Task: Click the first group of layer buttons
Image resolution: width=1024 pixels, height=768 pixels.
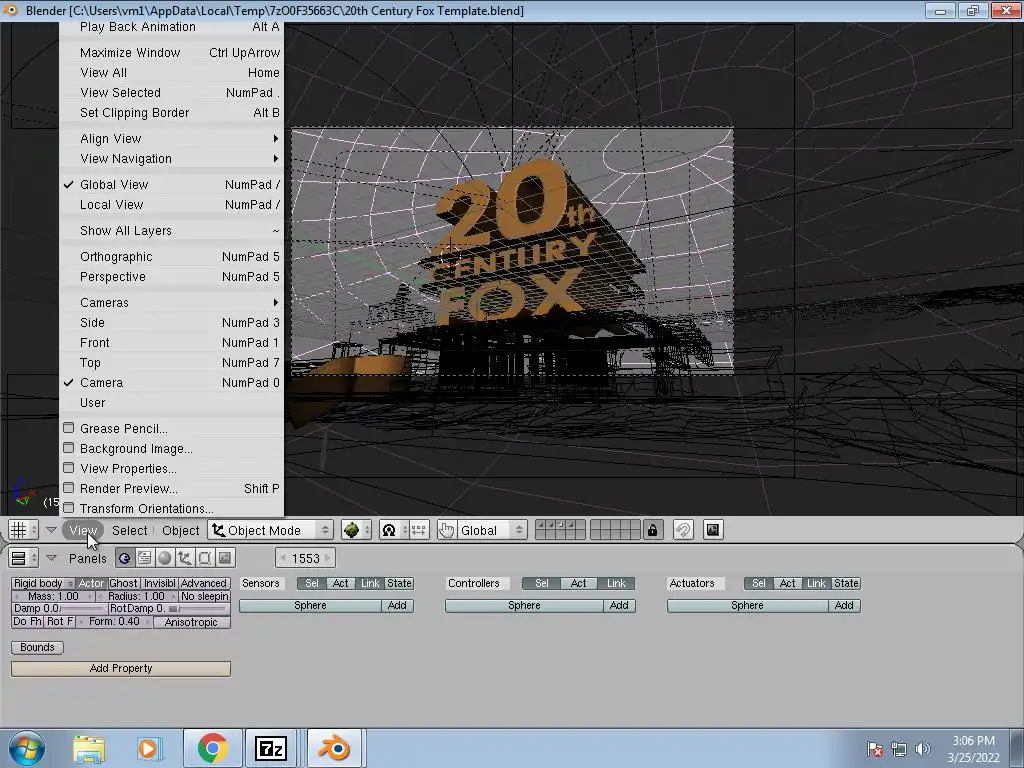Action: tap(560, 530)
